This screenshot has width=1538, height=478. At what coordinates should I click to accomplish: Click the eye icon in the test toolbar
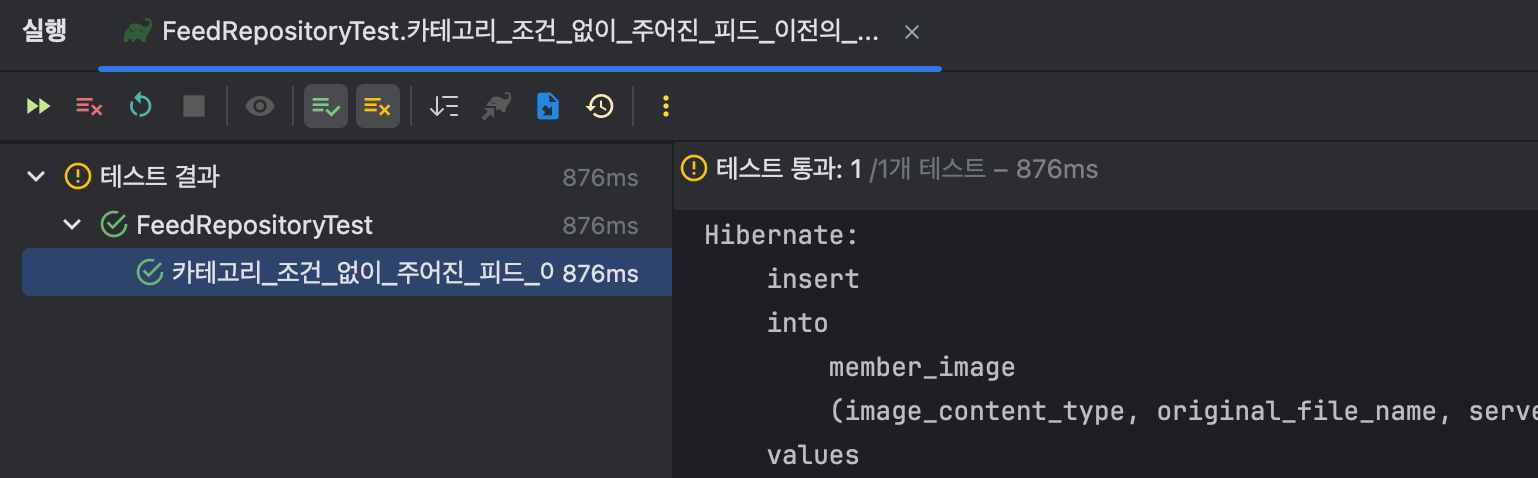[x=260, y=106]
